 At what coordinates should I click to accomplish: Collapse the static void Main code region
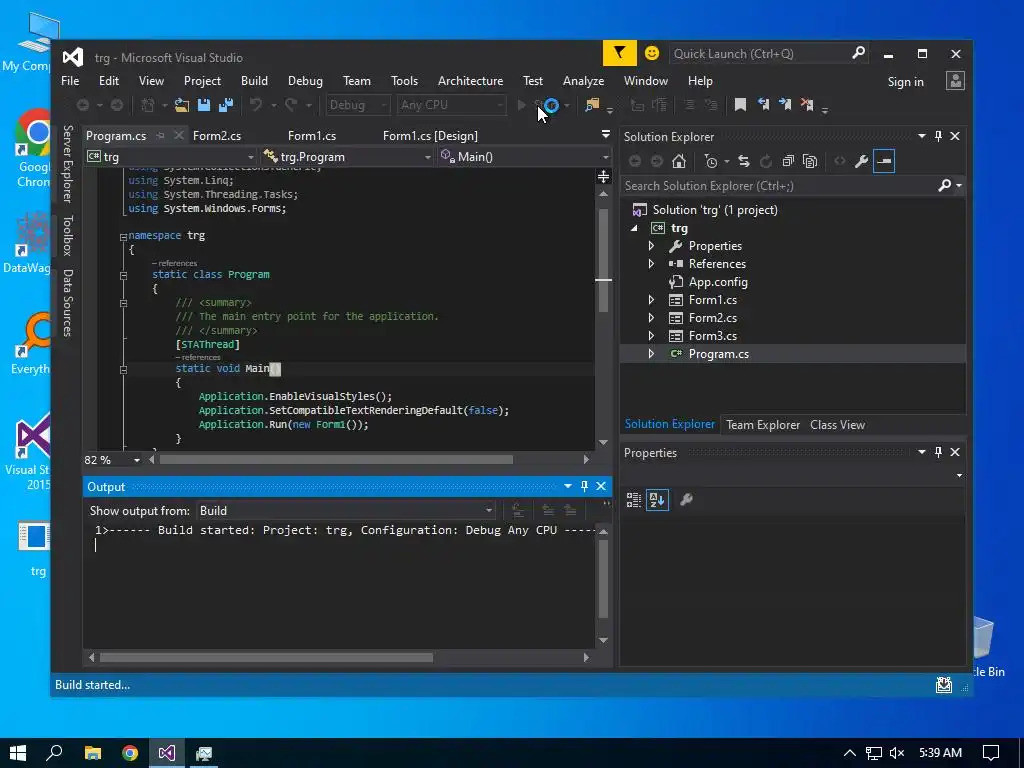click(123, 370)
